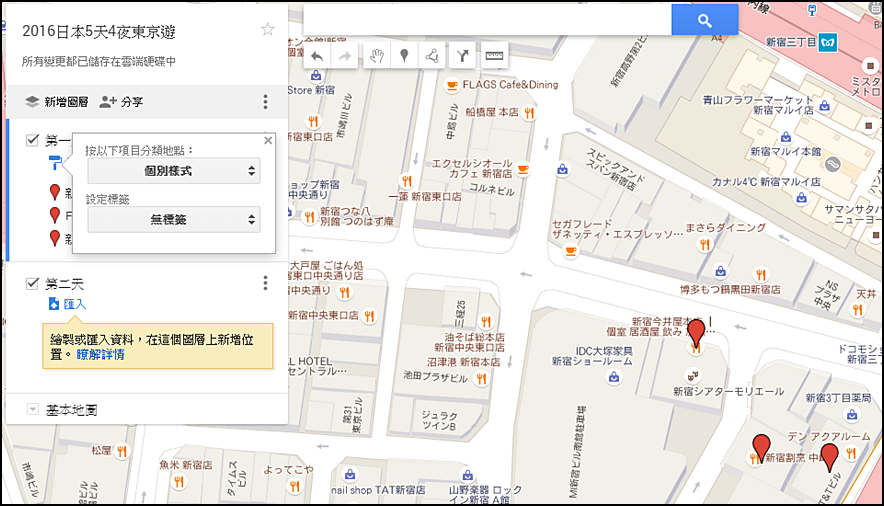Click the まさらダイニング restaurant icon

click(705, 245)
